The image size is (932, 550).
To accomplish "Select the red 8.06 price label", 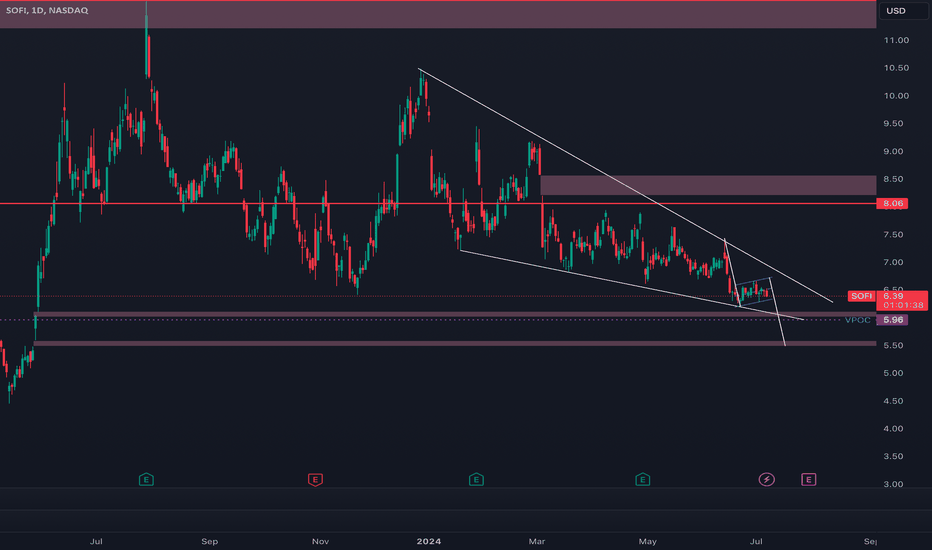I will 893,203.
